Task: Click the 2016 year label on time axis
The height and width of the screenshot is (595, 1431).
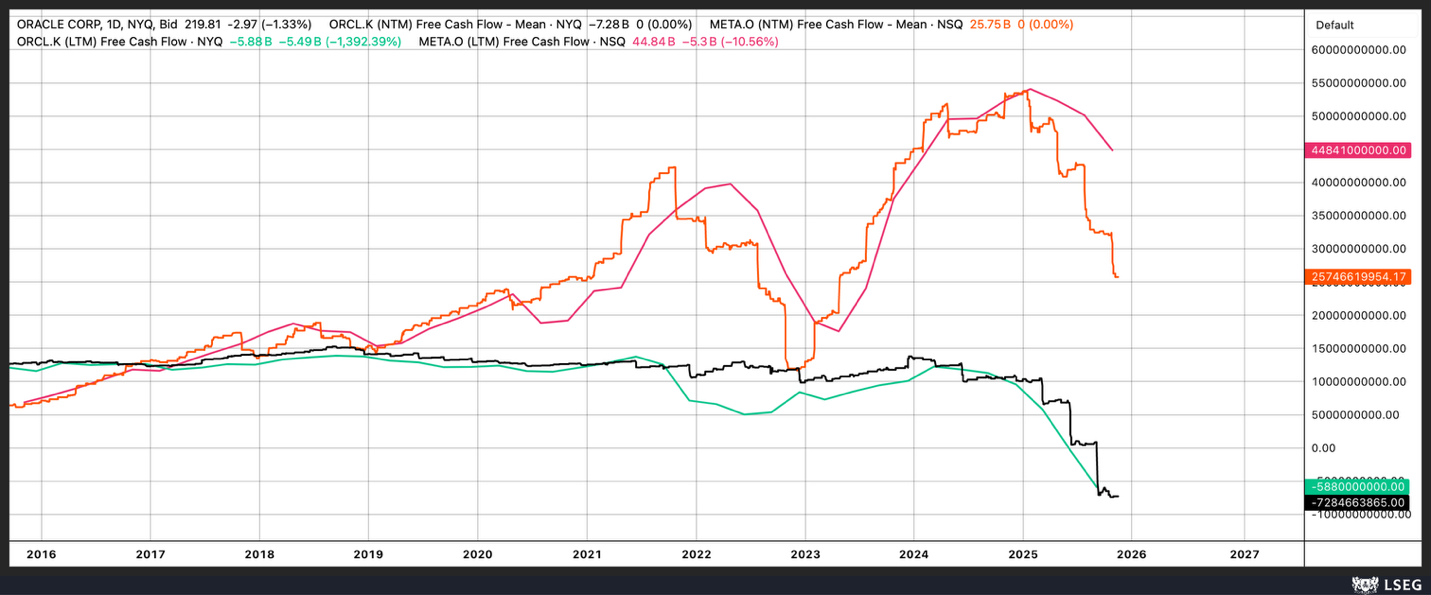Action: pos(41,553)
